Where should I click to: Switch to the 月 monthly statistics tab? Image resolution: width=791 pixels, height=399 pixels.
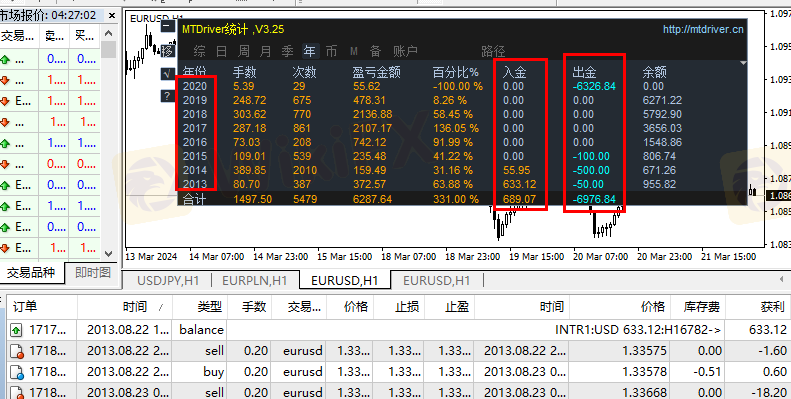pyautogui.click(x=265, y=51)
